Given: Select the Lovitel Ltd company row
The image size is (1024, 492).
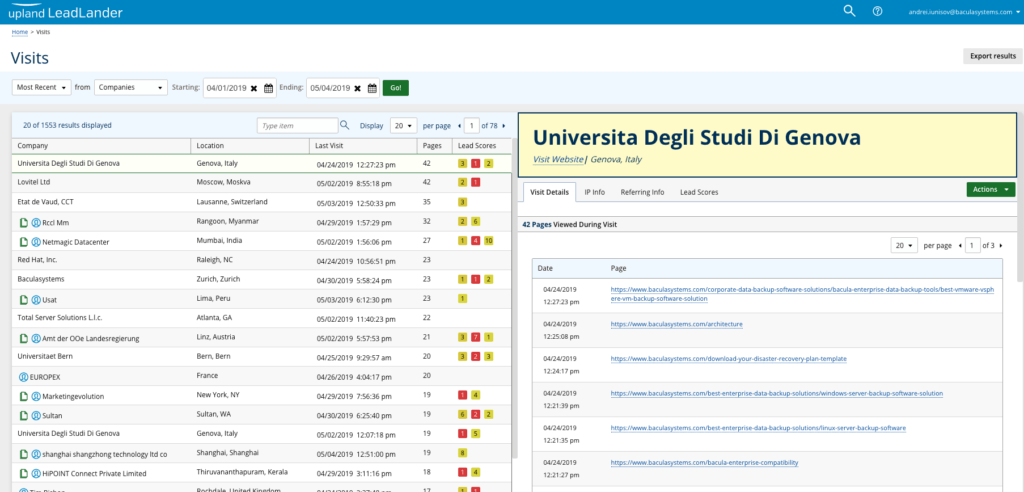Looking at the screenshot, I should 261,183.
